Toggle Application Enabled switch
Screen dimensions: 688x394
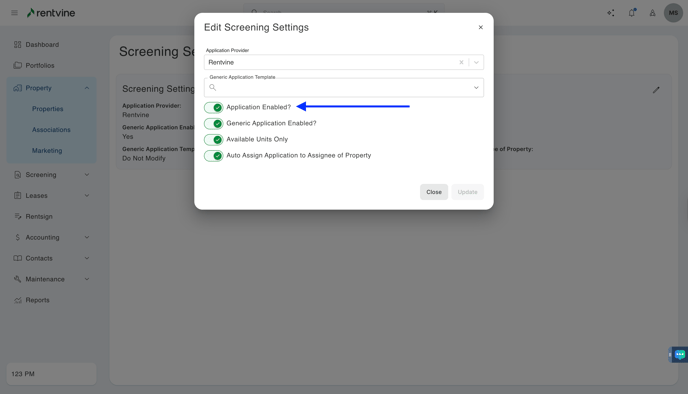click(x=214, y=107)
